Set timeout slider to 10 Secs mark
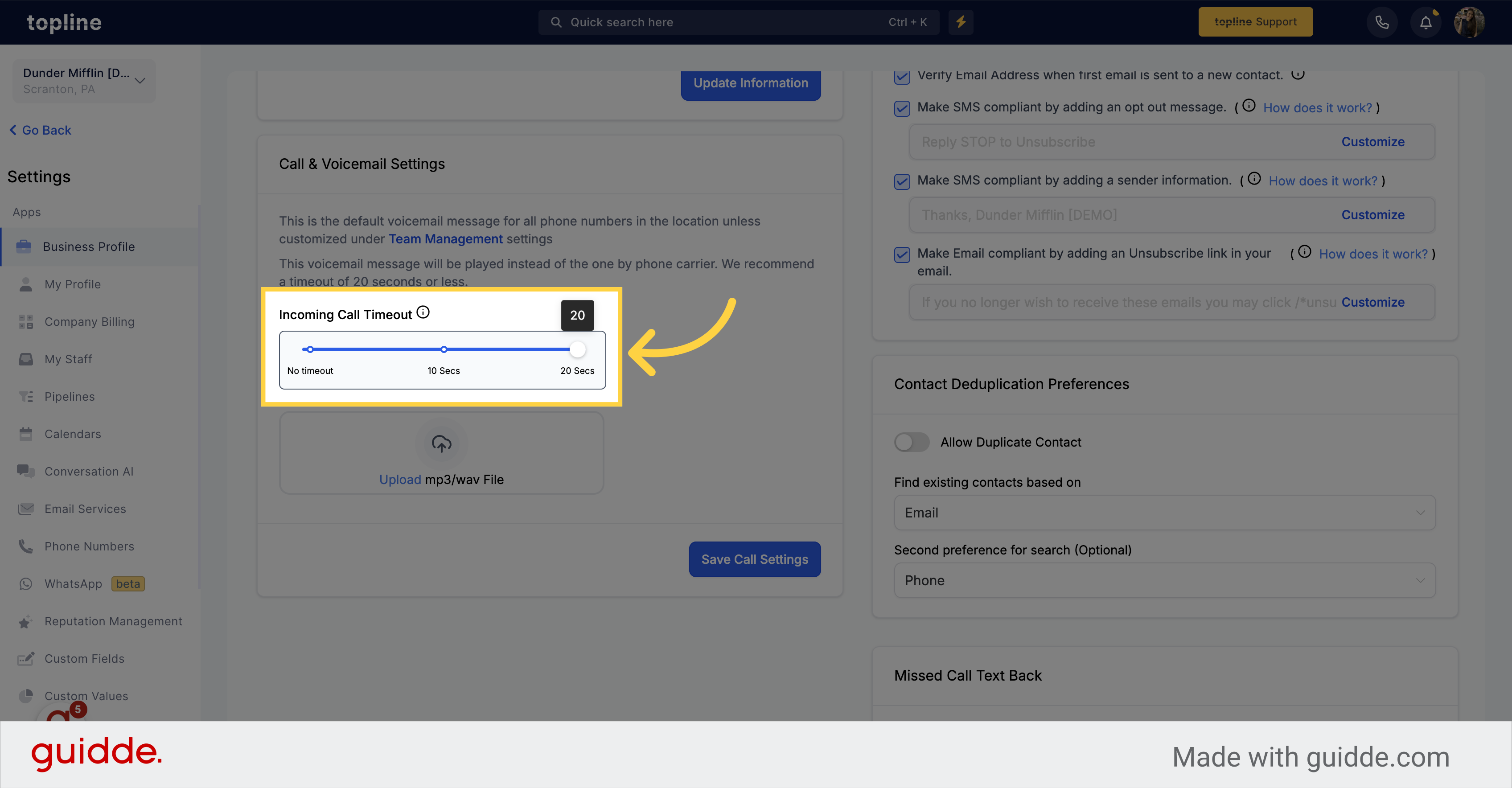 (x=444, y=350)
